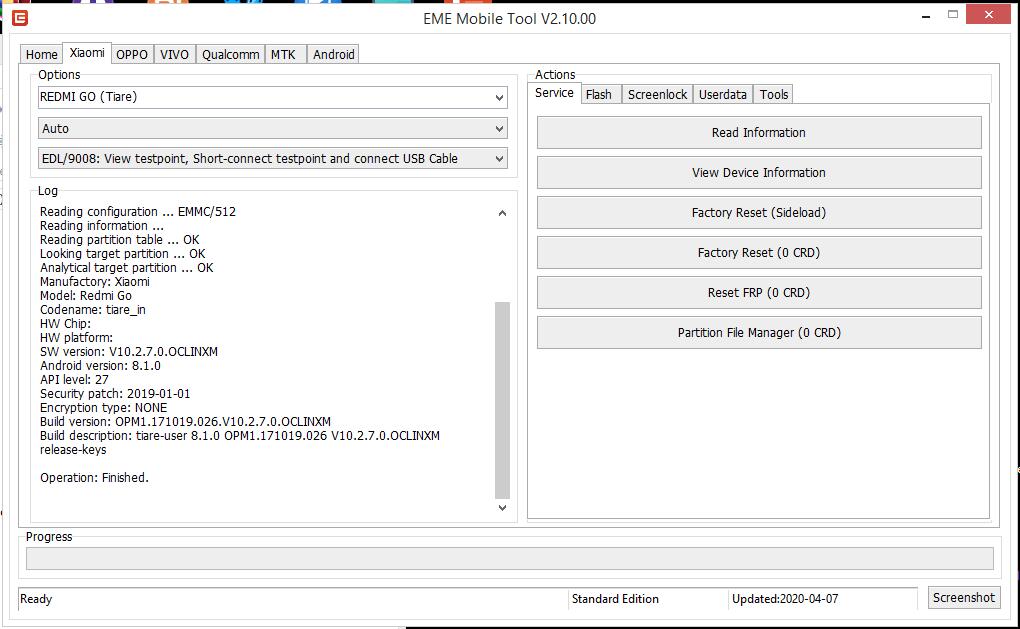Open the Home tab
Image resolution: width=1020 pixels, height=629 pixels.
click(x=42, y=55)
